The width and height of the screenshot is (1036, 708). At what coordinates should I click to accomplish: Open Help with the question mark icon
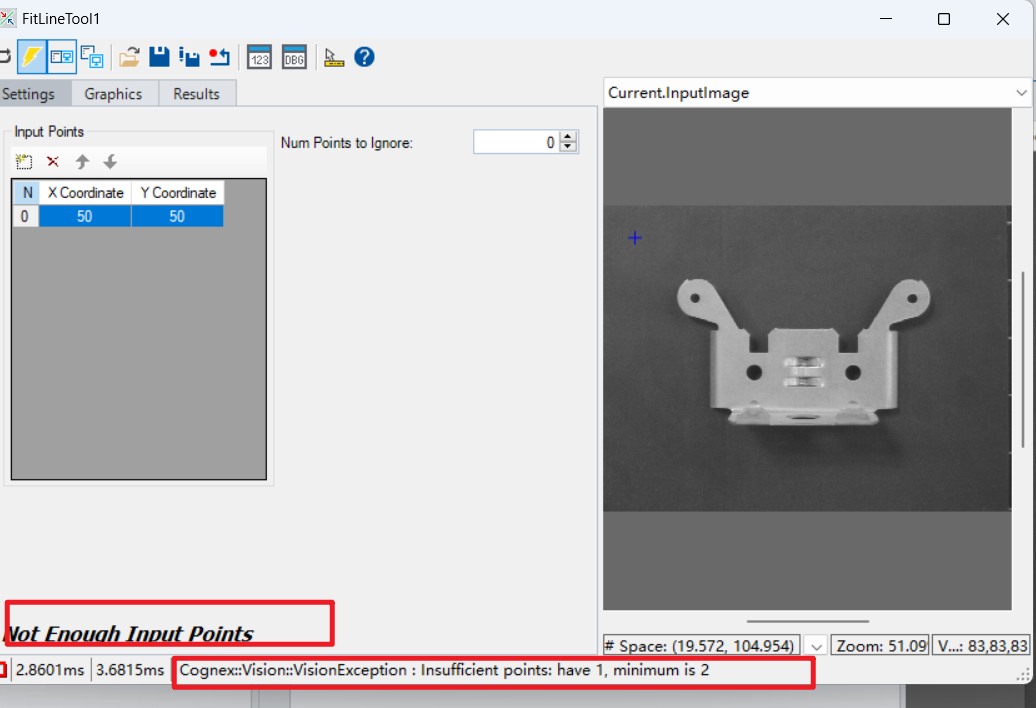[364, 57]
